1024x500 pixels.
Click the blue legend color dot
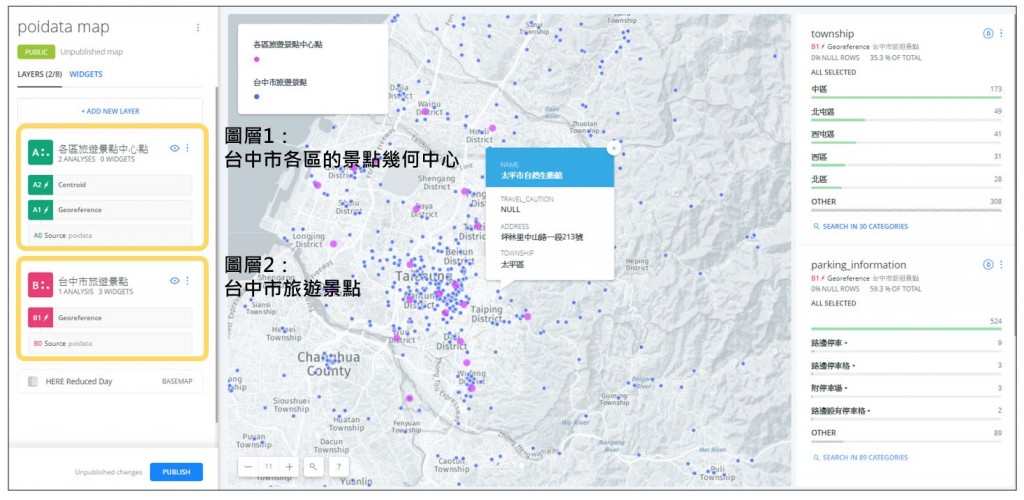[x=256, y=97]
